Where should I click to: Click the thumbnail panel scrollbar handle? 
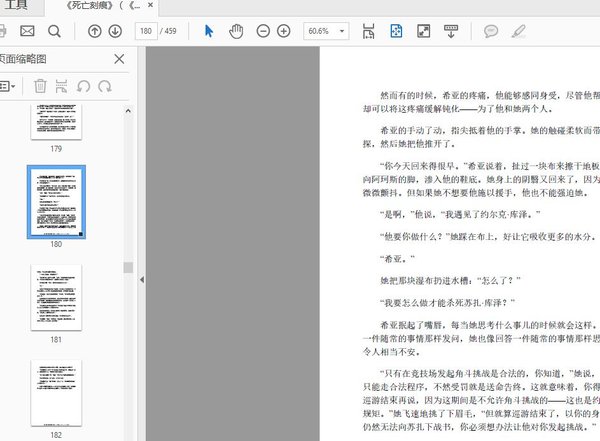[128, 267]
